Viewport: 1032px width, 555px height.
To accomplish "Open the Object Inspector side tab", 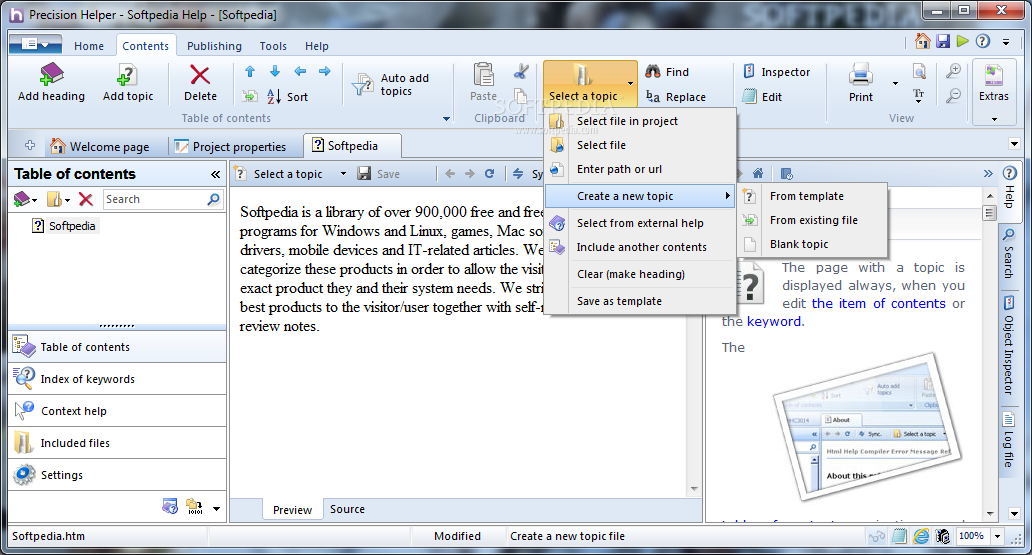I will pyautogui.click(x=1008, y=345).
